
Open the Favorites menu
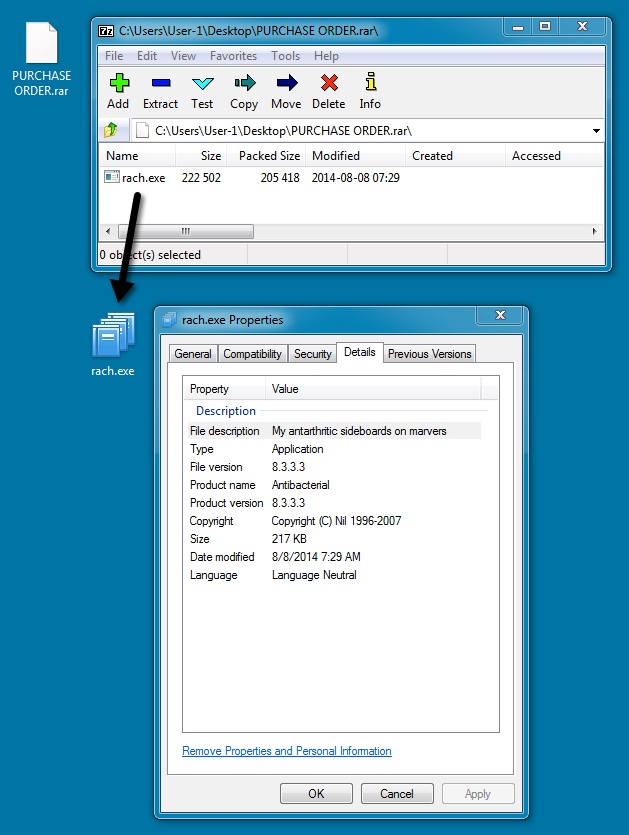click(233, 56)
